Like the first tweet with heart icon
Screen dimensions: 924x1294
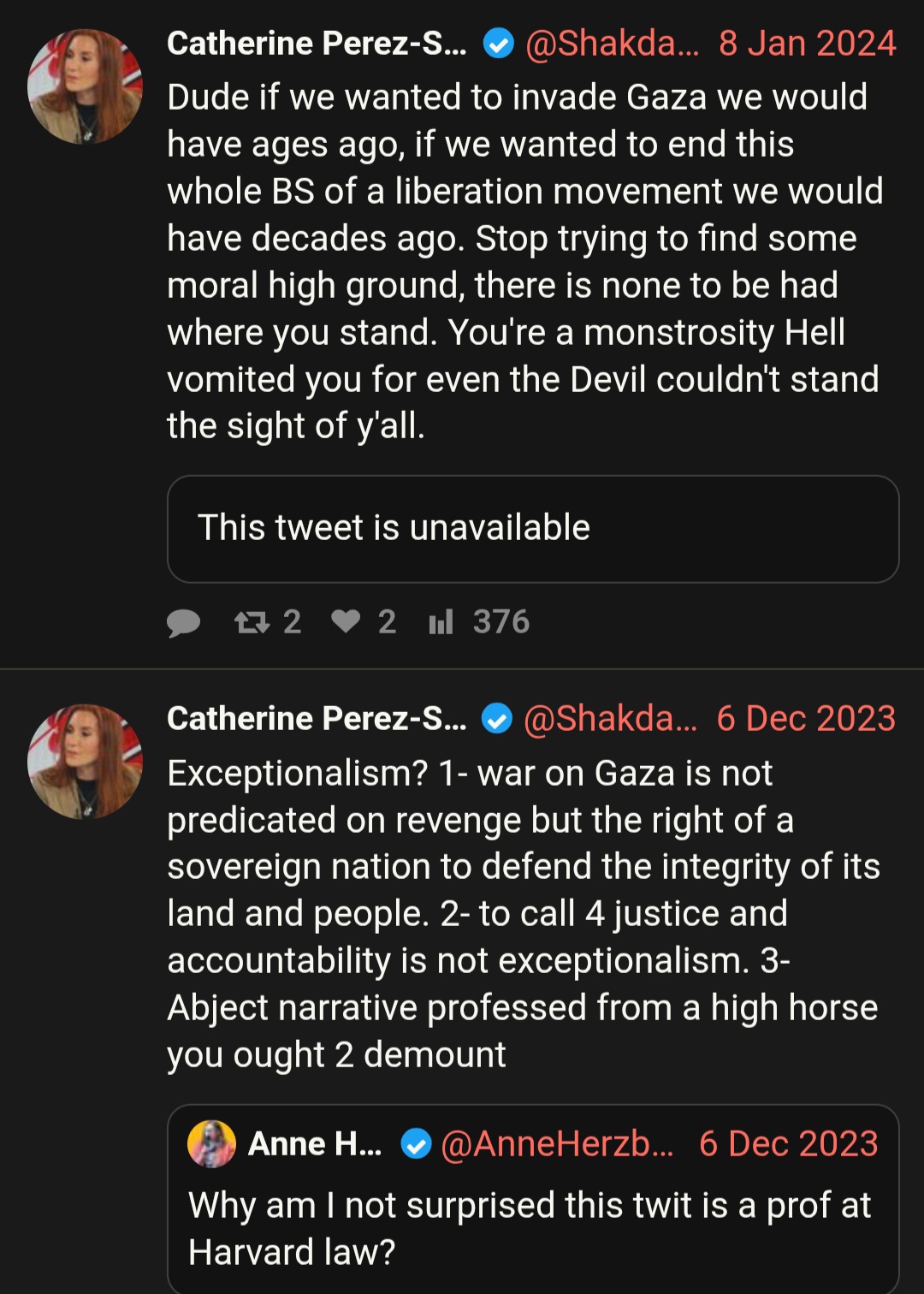[346, 621]
